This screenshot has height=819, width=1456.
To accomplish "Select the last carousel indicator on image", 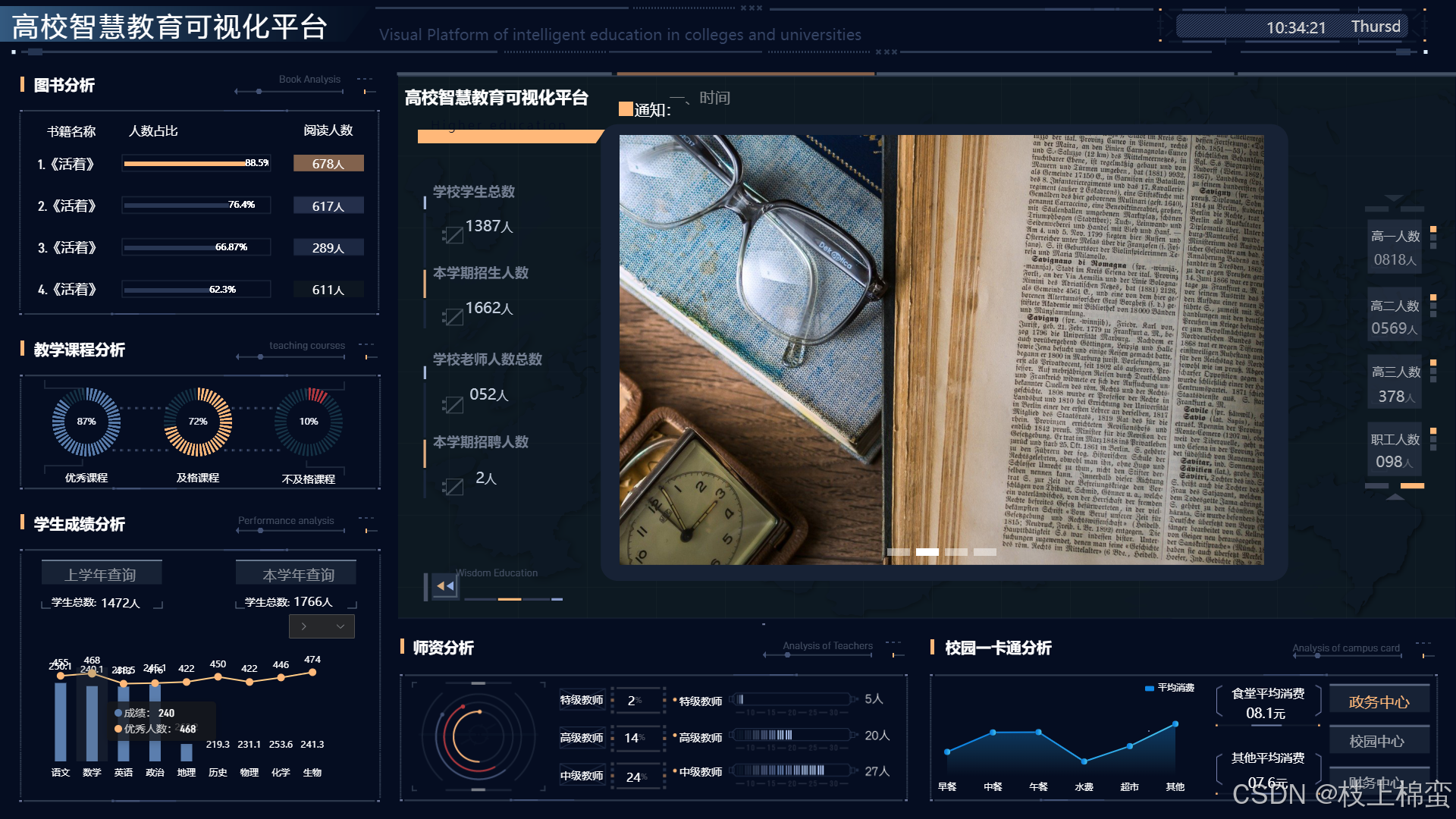I will [984, 552].
